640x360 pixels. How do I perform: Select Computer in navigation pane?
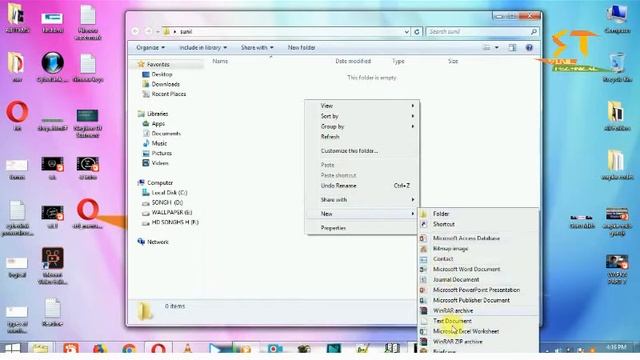click(160, 183)
